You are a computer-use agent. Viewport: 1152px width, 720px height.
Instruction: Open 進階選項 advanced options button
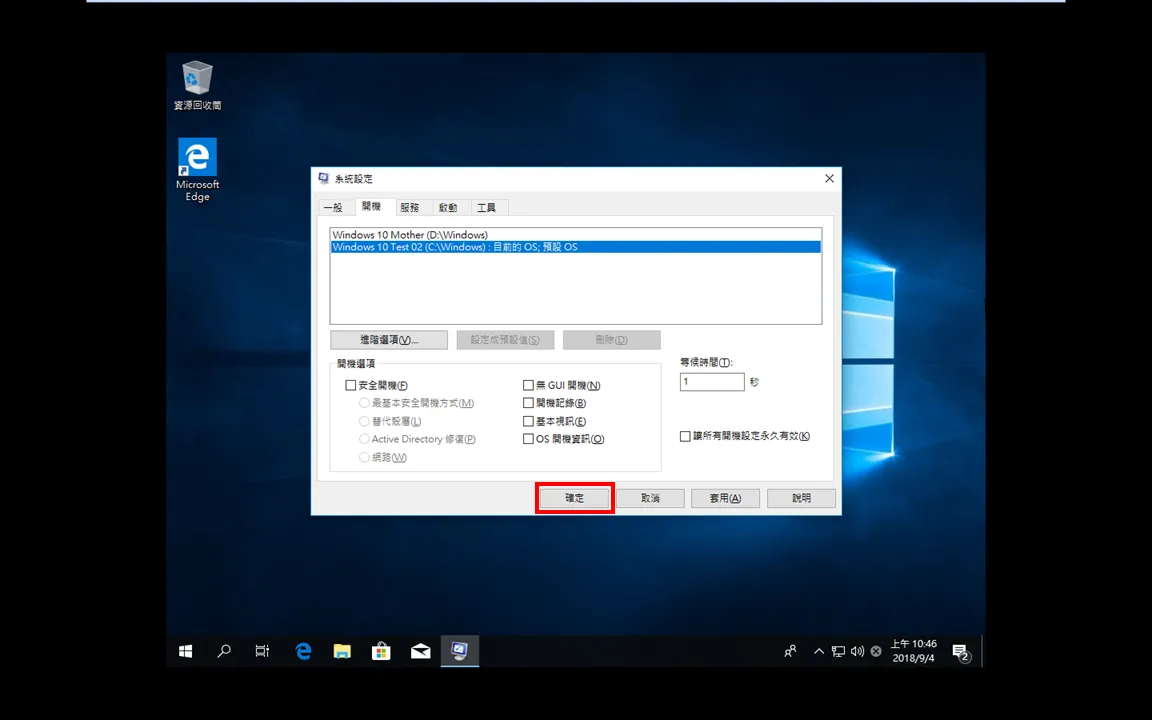(x=389, y=339)
